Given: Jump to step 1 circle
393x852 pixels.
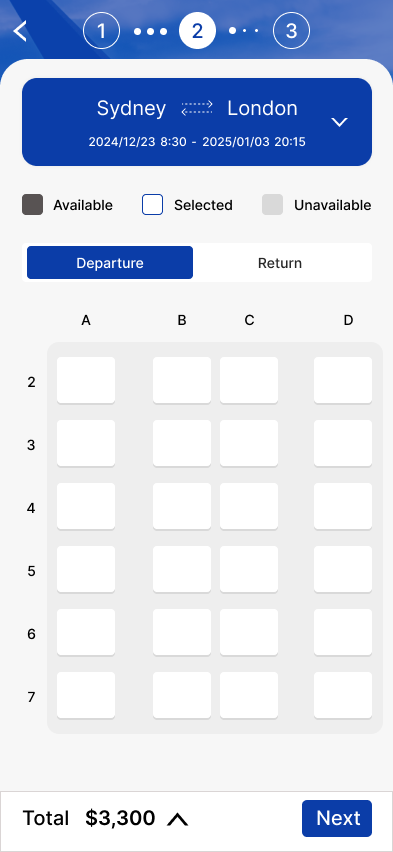Looking at the screenshot, I should [x=102, y=31].
